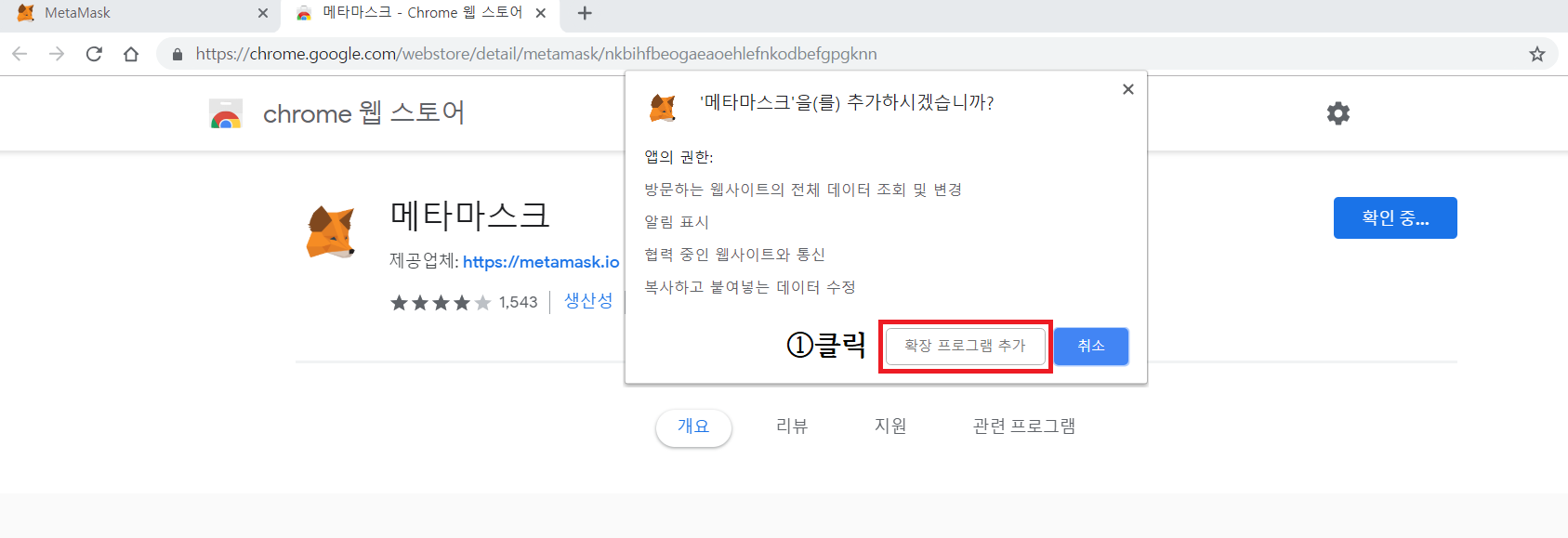
Task: Select the 개요 tab
Action: tap(693, 426)
